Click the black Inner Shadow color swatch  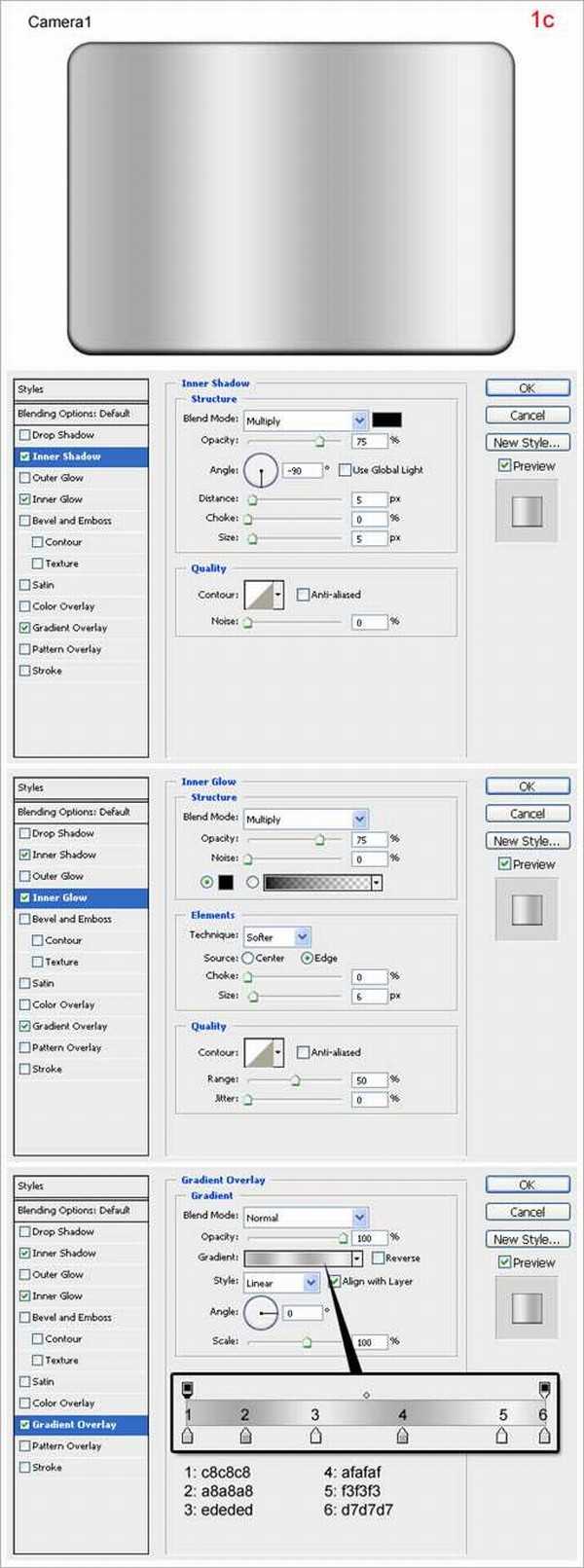coord(386,420)
